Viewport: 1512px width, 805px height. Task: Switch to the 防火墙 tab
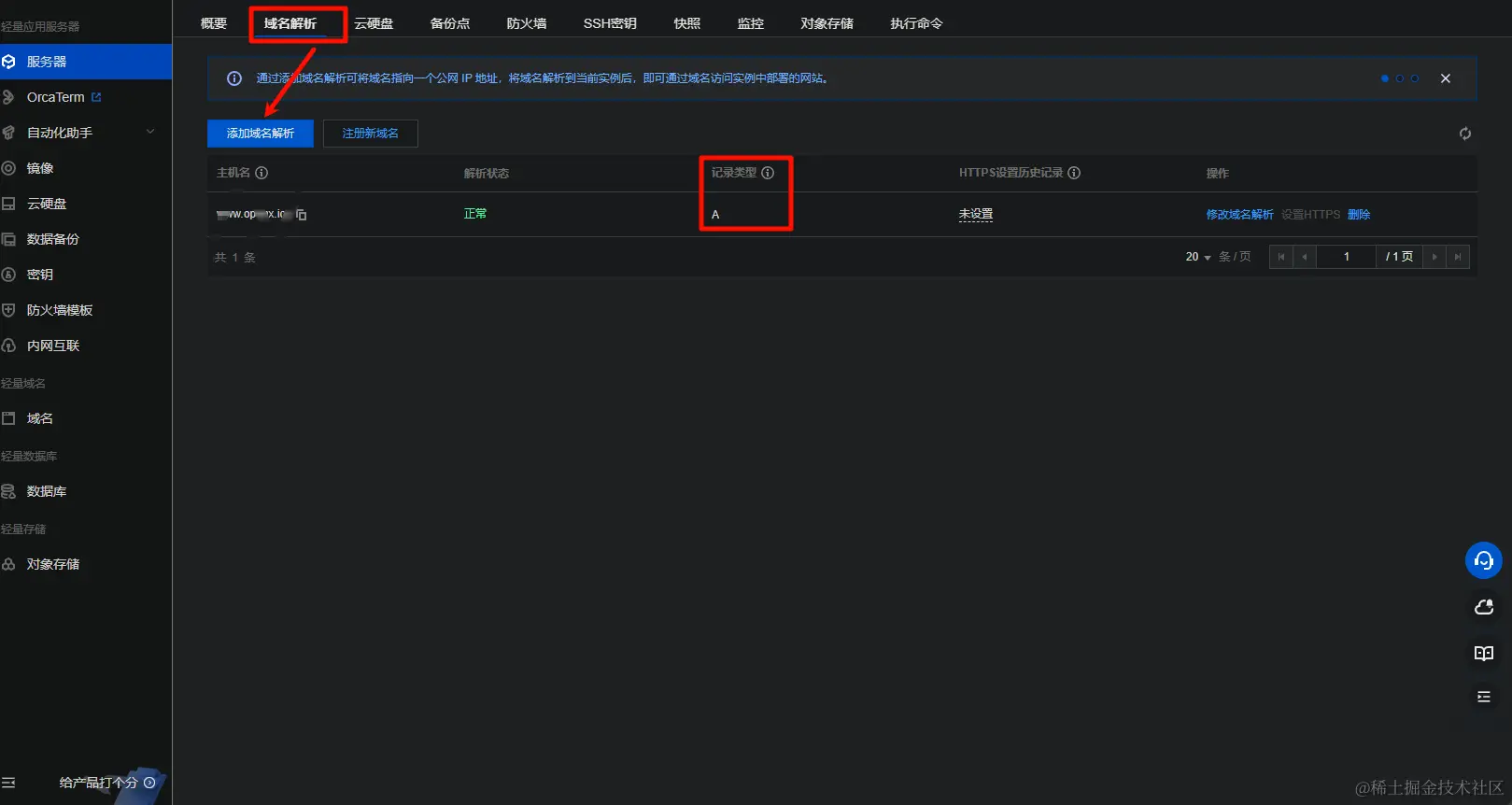(527, 23)
